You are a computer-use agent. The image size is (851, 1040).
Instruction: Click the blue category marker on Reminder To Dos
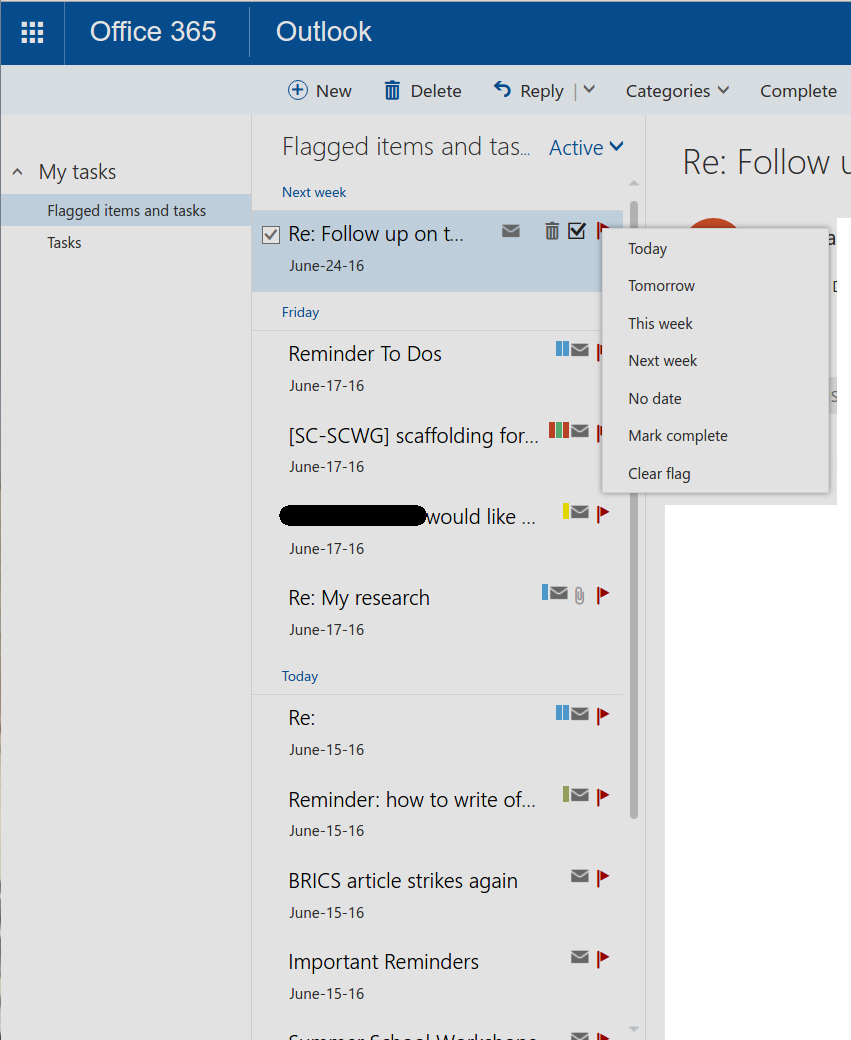(x=562, y=348)
